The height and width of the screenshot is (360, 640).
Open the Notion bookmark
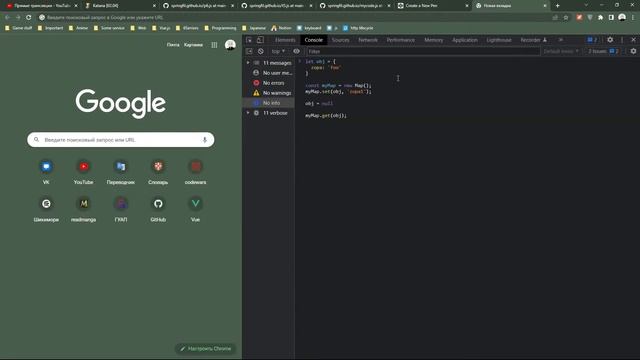click(281, 28)
